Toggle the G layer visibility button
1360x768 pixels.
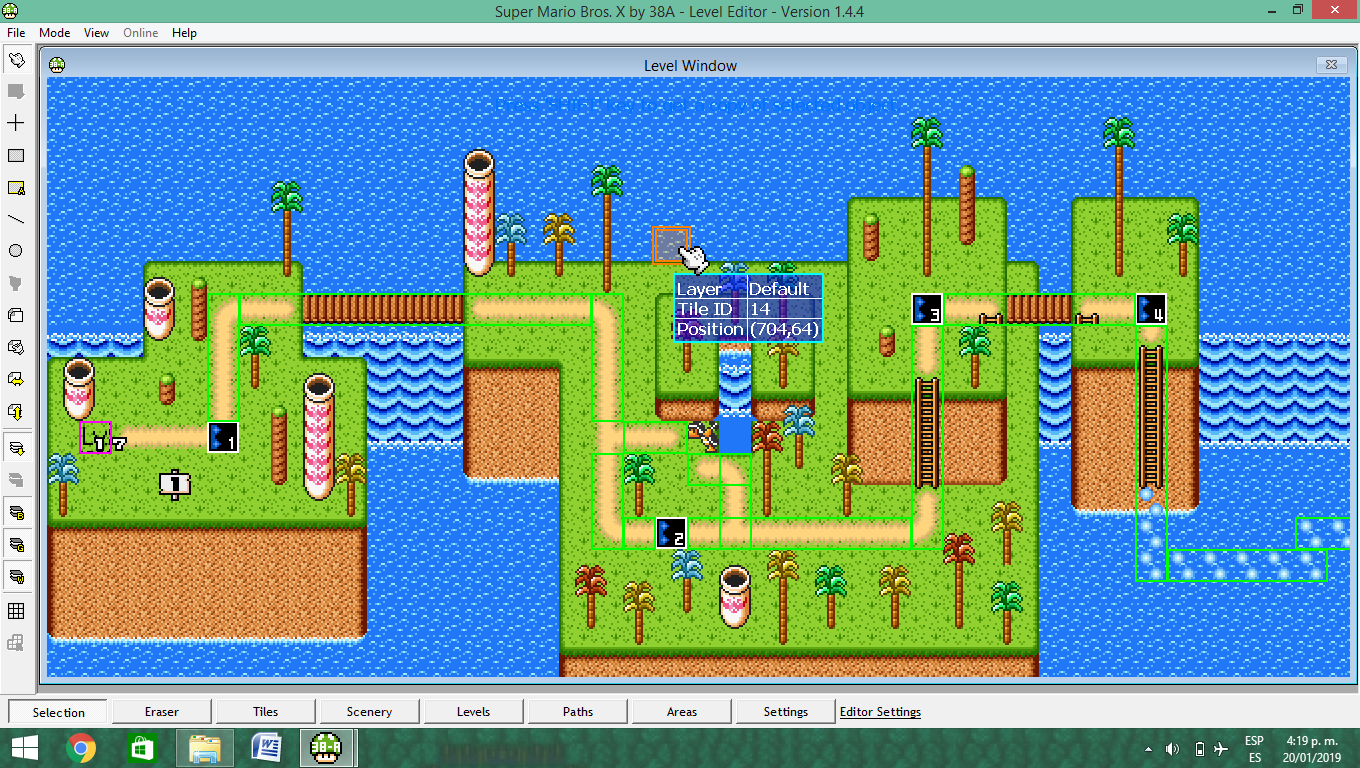pos(16,545)
